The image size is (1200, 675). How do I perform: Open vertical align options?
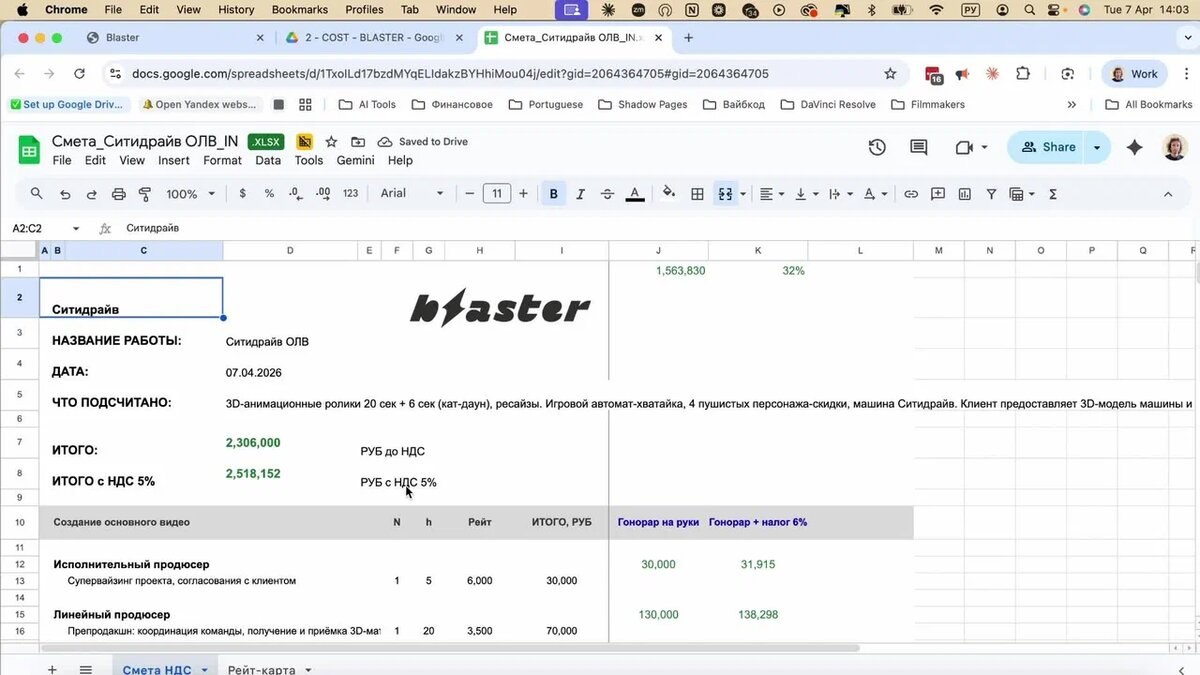coord(805,194)
